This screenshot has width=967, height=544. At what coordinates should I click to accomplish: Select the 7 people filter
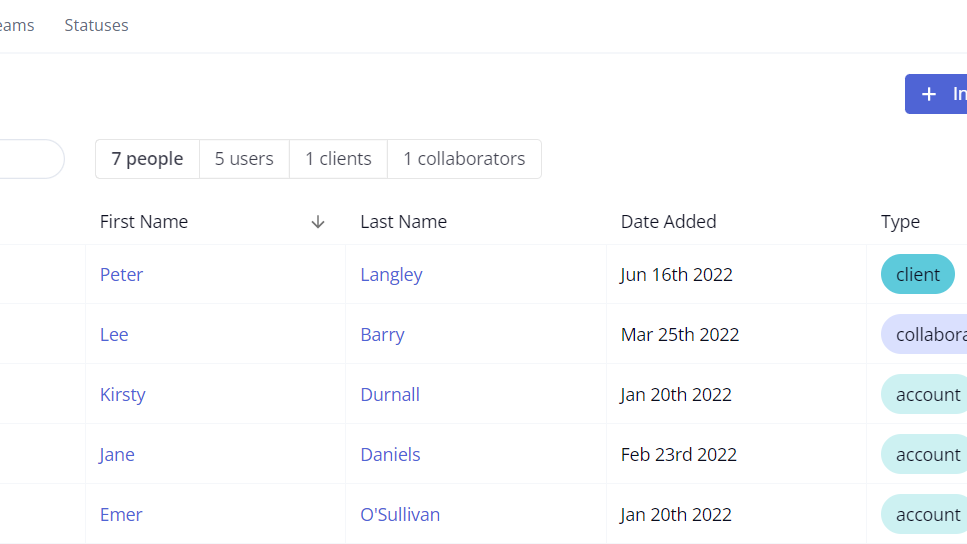(x=147, y=159)
